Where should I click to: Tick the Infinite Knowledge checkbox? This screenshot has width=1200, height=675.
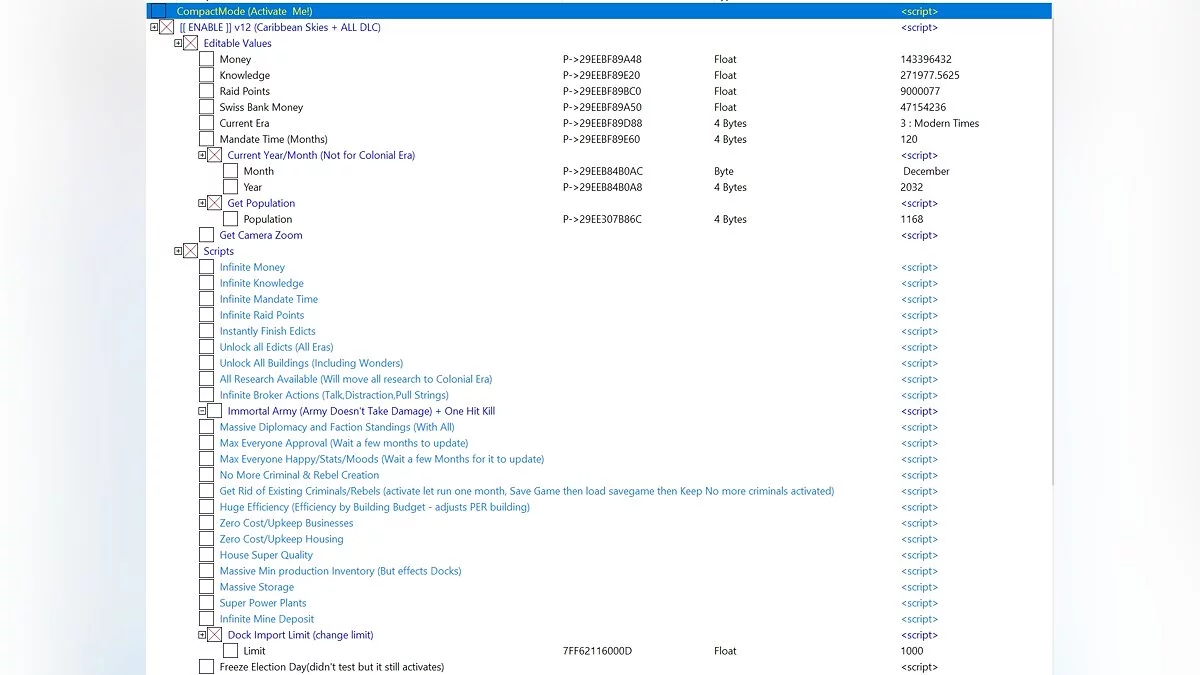(x=206, y=283)
